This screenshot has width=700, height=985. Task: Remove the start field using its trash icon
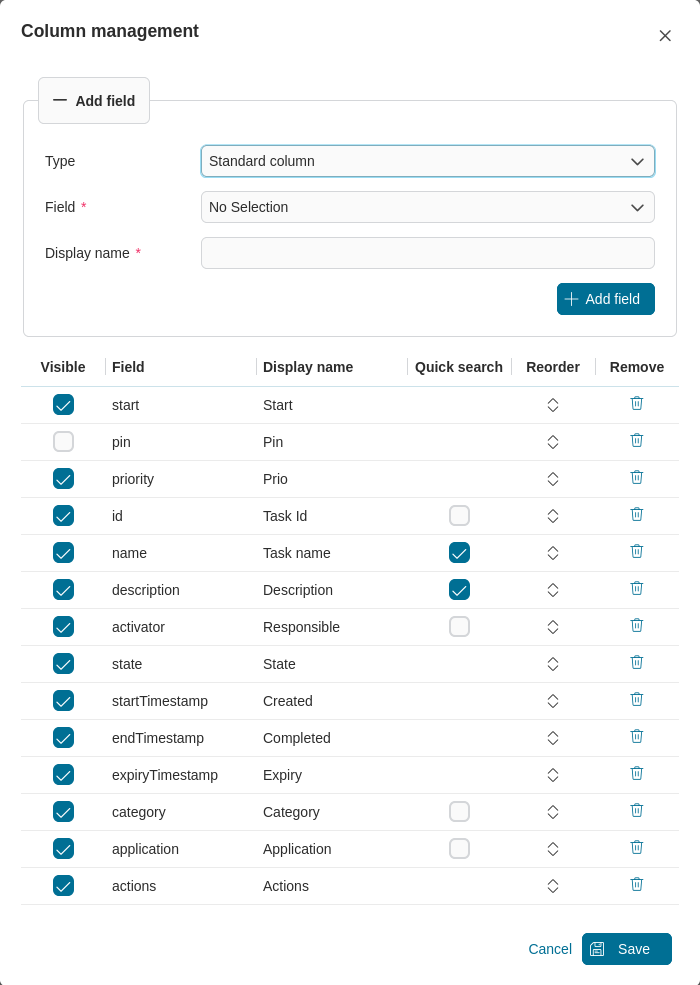point(637,403)
